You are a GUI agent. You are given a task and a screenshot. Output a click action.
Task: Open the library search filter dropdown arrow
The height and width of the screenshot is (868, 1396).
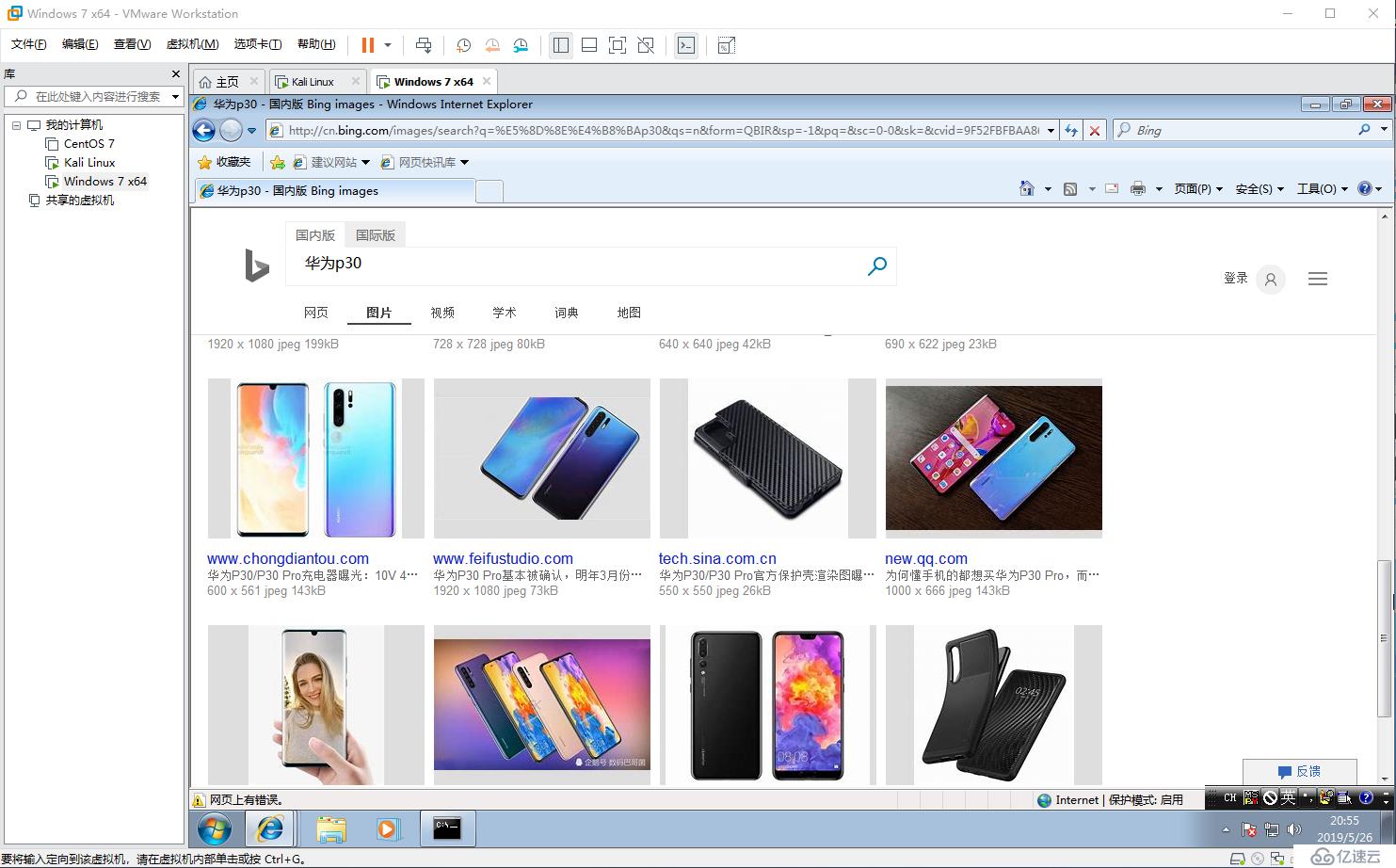click(175, 96)
